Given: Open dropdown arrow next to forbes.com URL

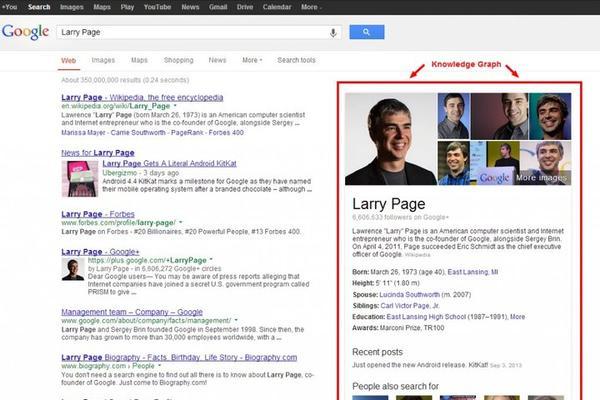Looking at the screenshot, I should (x=181, y=222).
